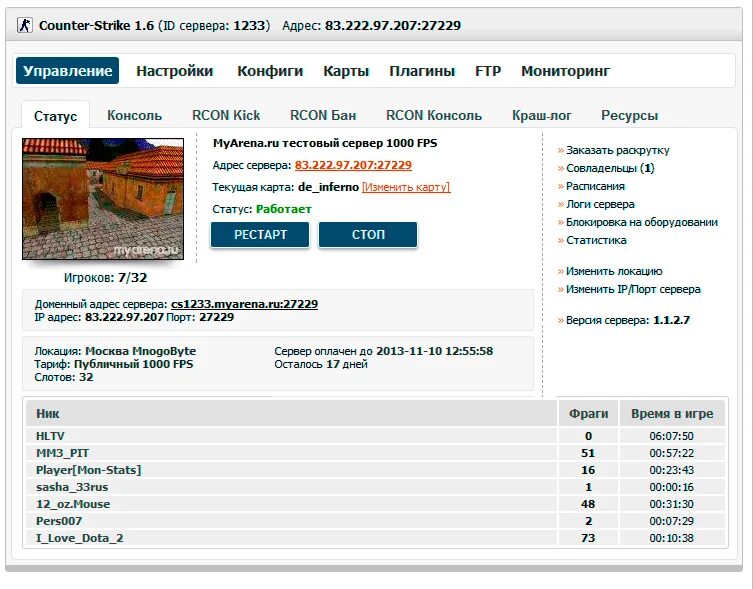Screen dimensions: 753x589
Task: Switch to Плагины section
Action: pyautogui.click(x=422, y=71)
